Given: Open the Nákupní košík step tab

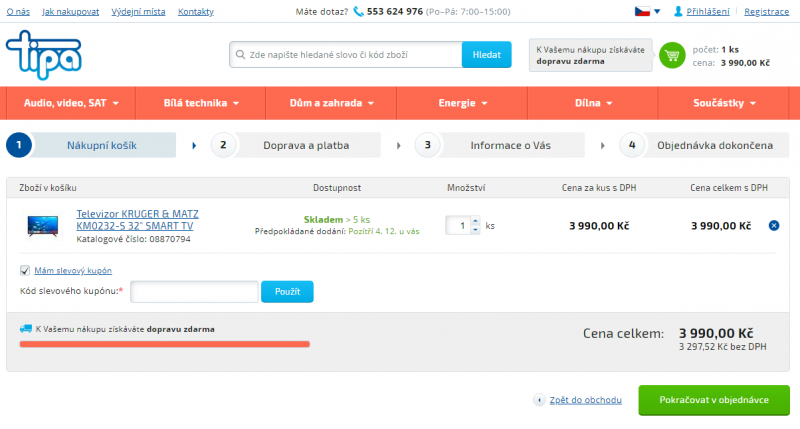Looking at the screenshot, I should point(102,145).
